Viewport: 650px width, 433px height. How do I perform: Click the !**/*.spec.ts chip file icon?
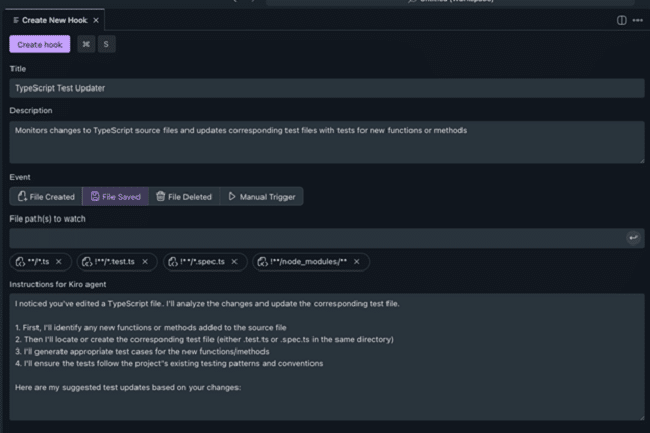coord(173,262)
